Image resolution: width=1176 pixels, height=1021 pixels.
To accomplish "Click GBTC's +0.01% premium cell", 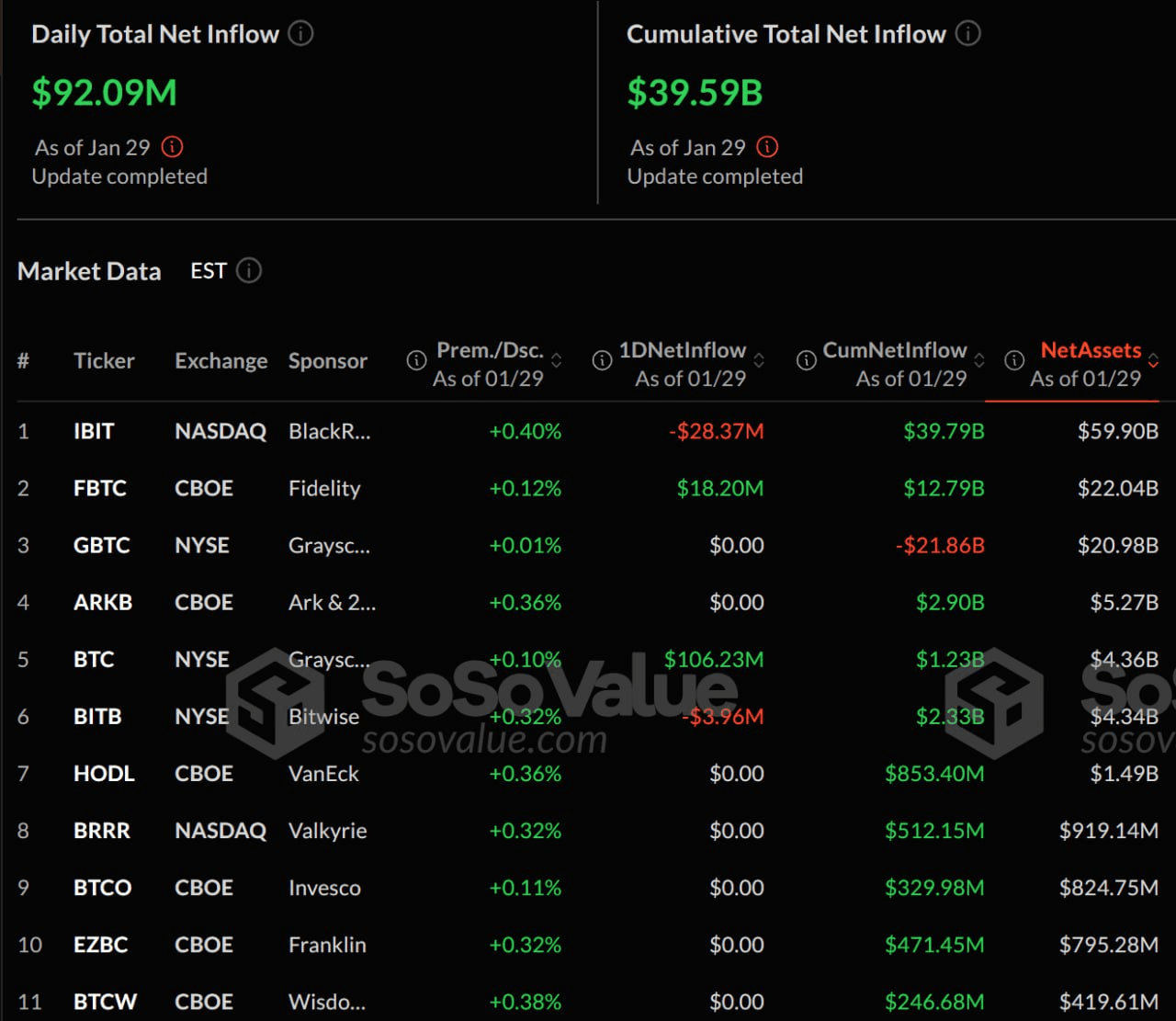I will coord(525,545).
